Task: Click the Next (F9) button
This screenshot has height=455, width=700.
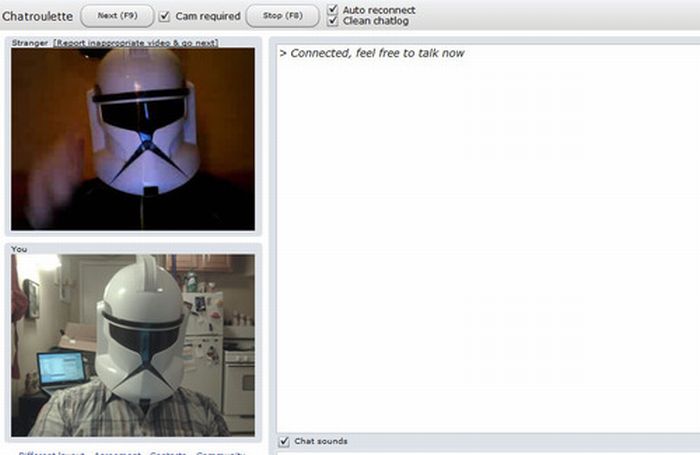Action: pos(117,16)
